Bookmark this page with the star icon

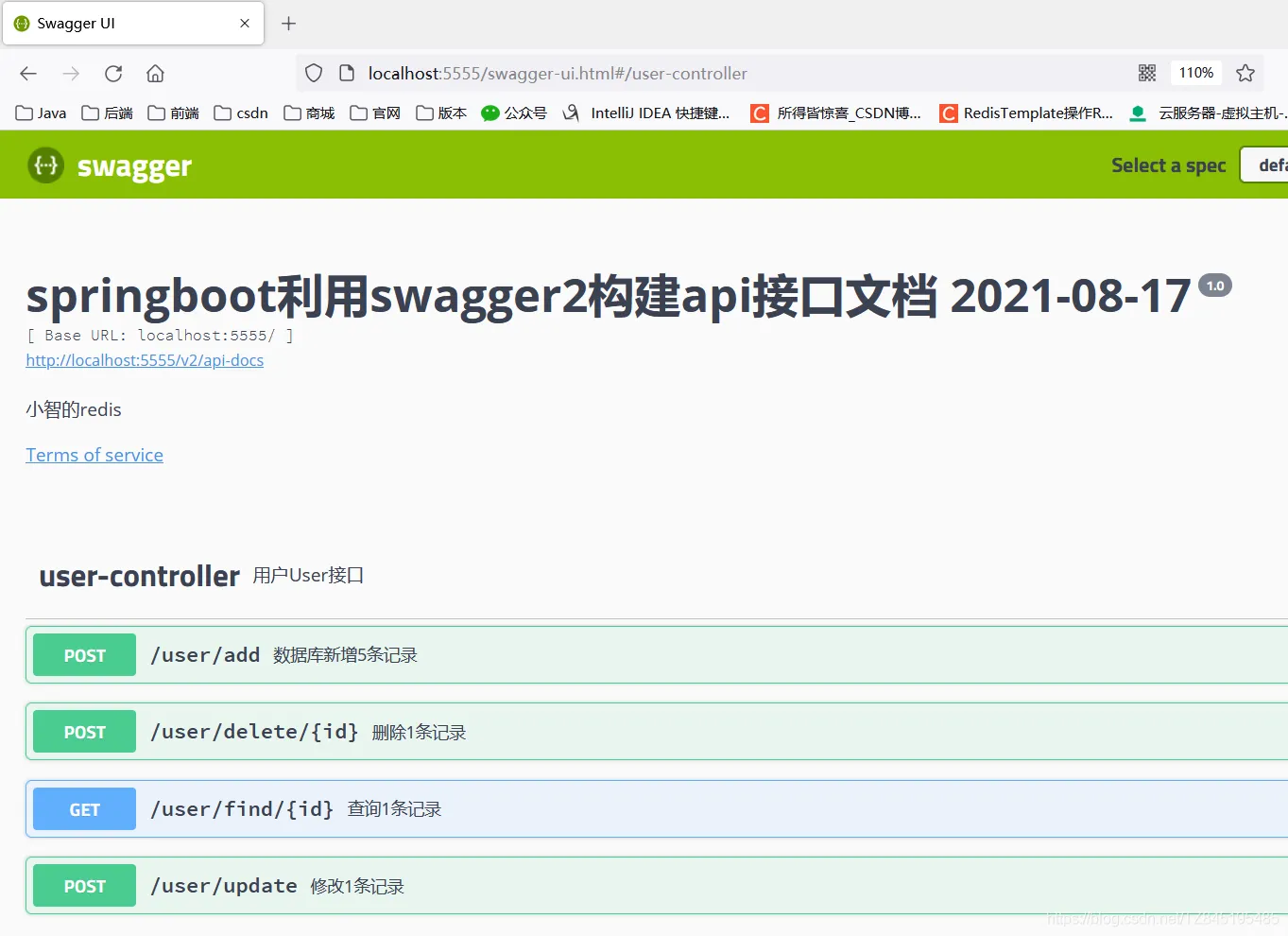tap(1245, 73)
